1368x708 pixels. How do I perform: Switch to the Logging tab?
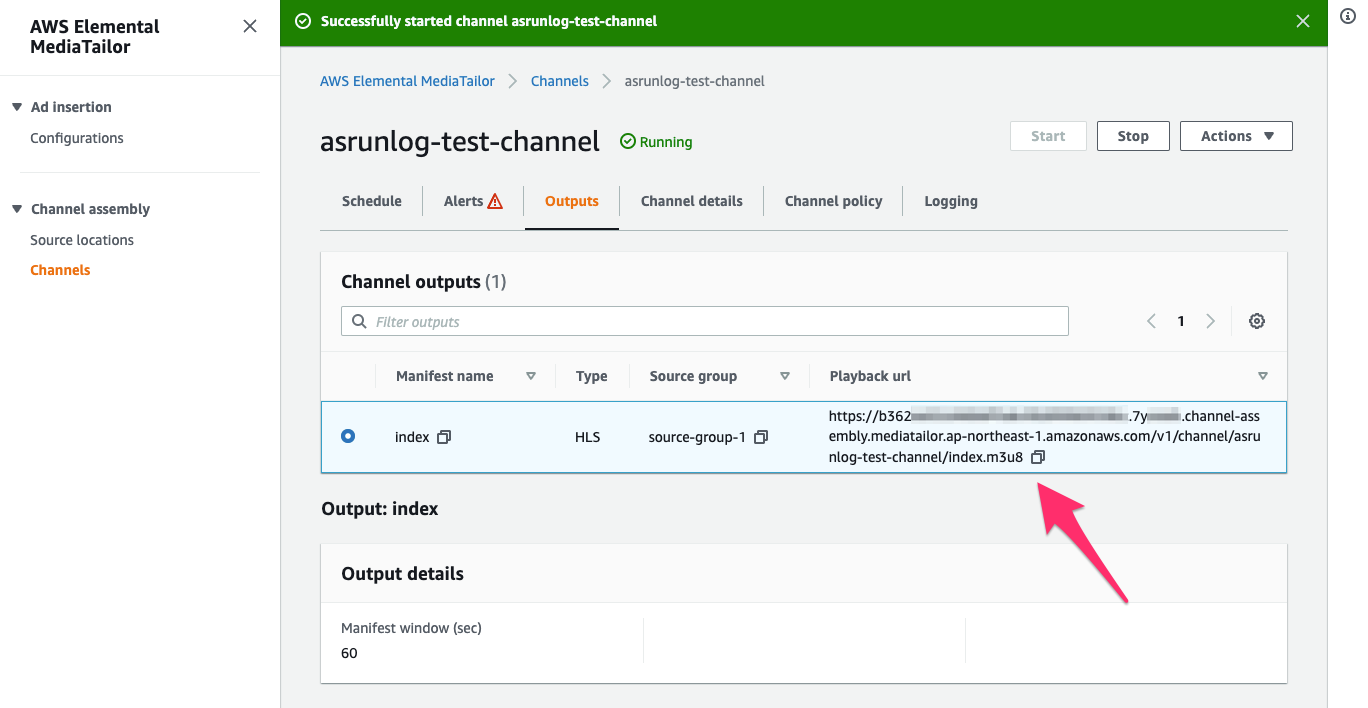951,201
